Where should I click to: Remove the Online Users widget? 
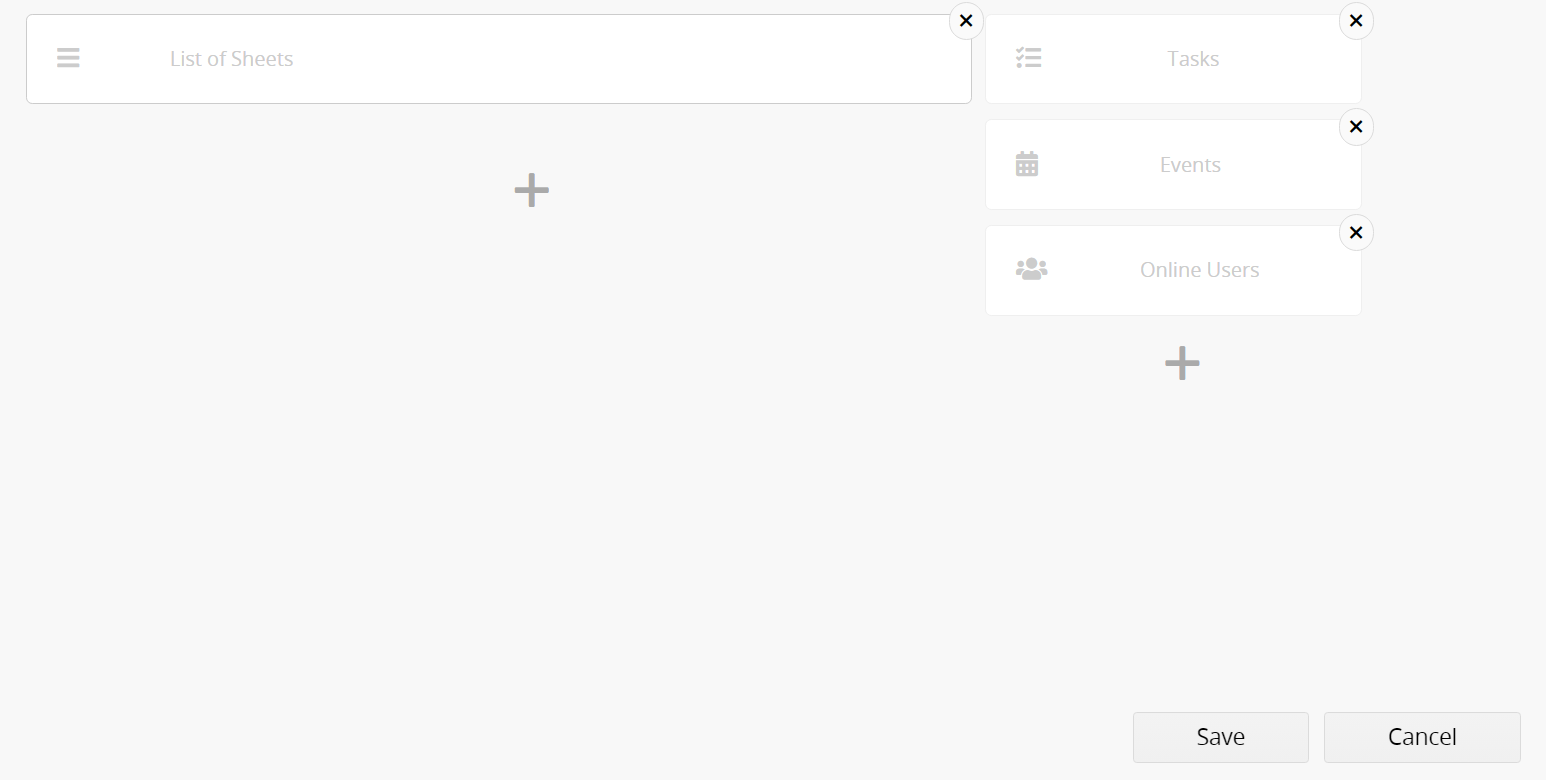pyautogui.click(x=1356, y=233)
